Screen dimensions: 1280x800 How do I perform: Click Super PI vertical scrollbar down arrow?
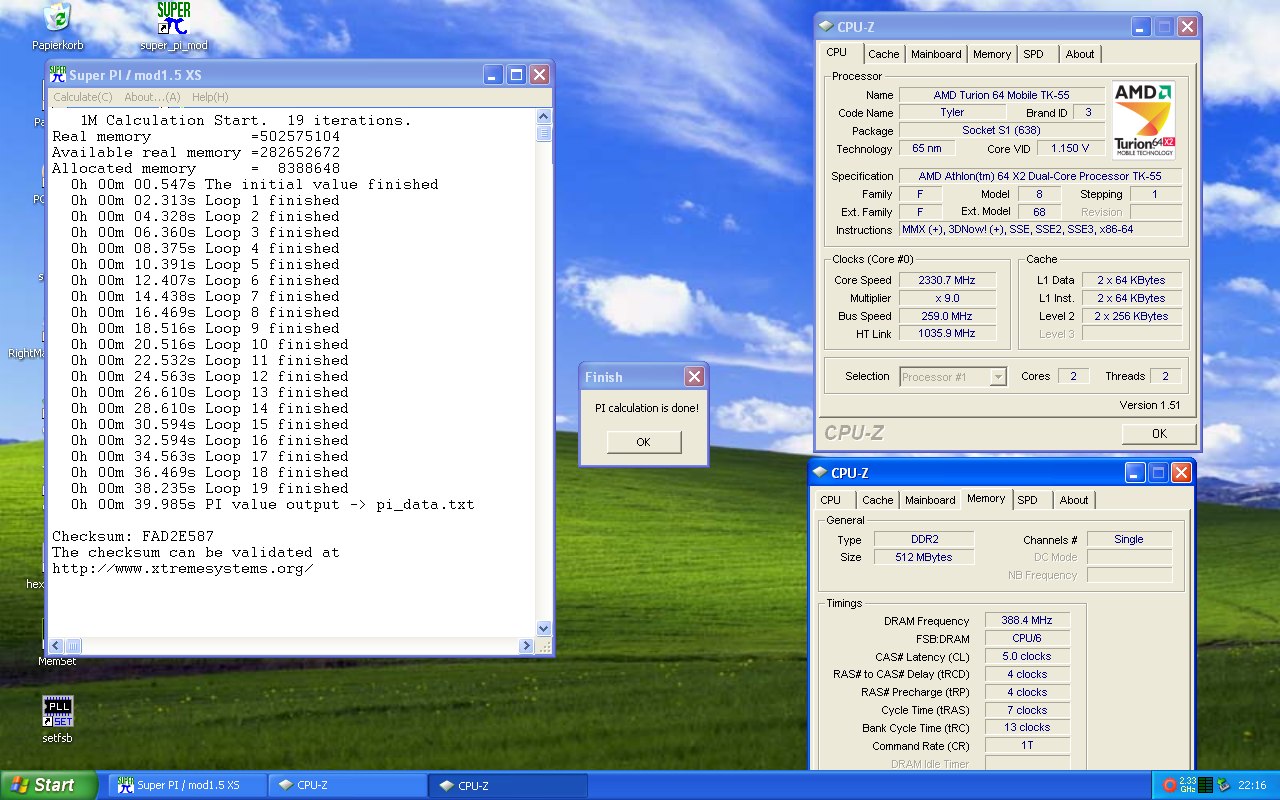[544, 628]
